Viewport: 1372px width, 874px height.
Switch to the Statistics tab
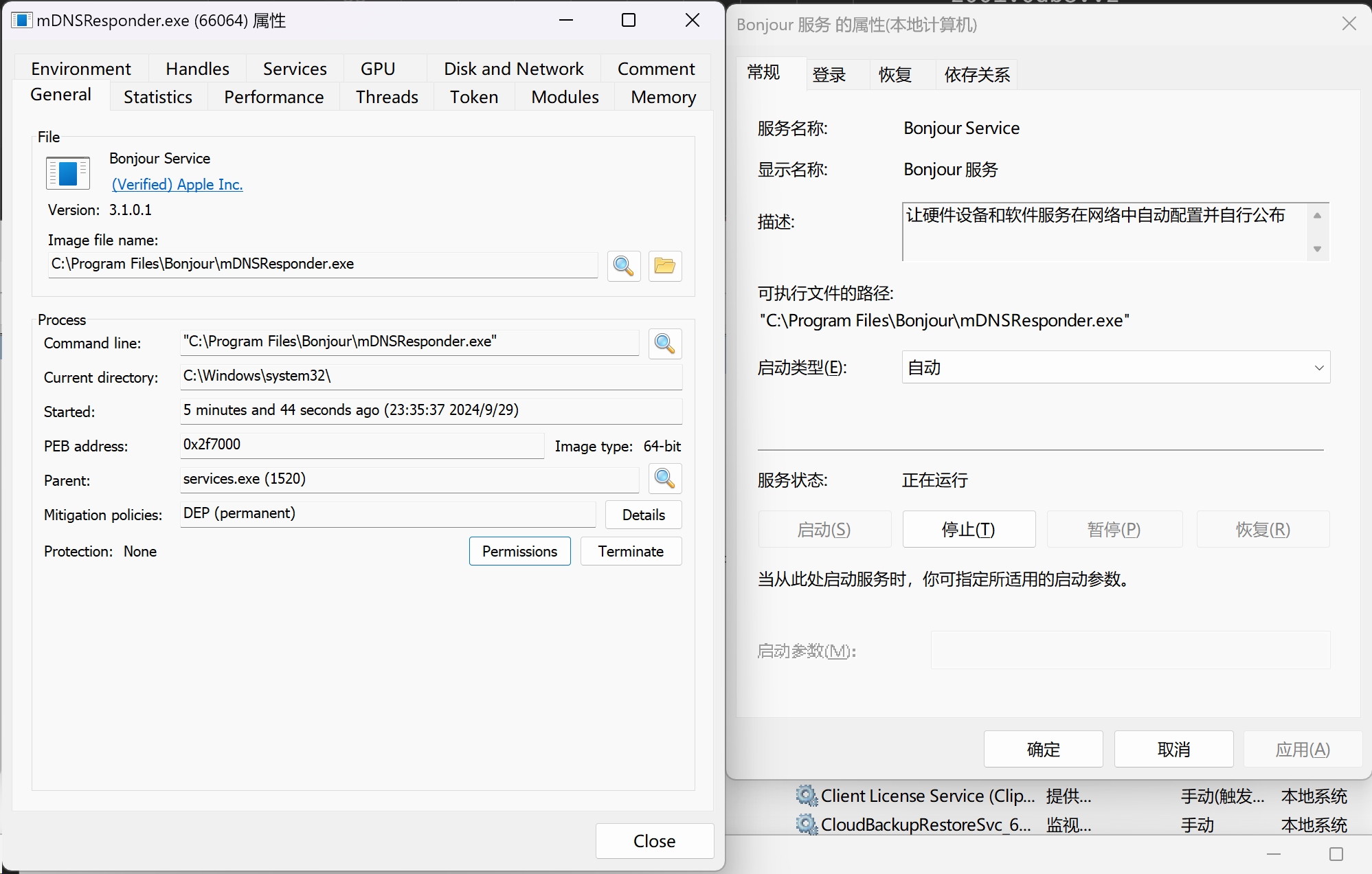(158, 97)
